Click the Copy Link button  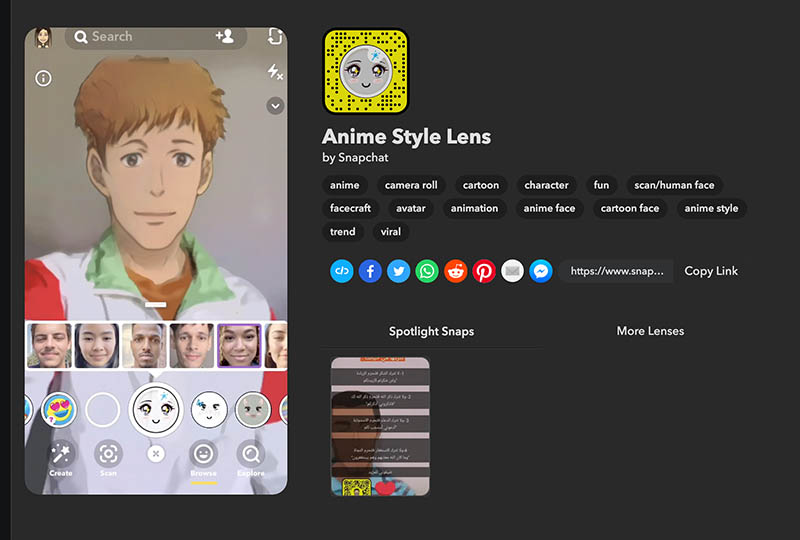(x=711, y=271)
